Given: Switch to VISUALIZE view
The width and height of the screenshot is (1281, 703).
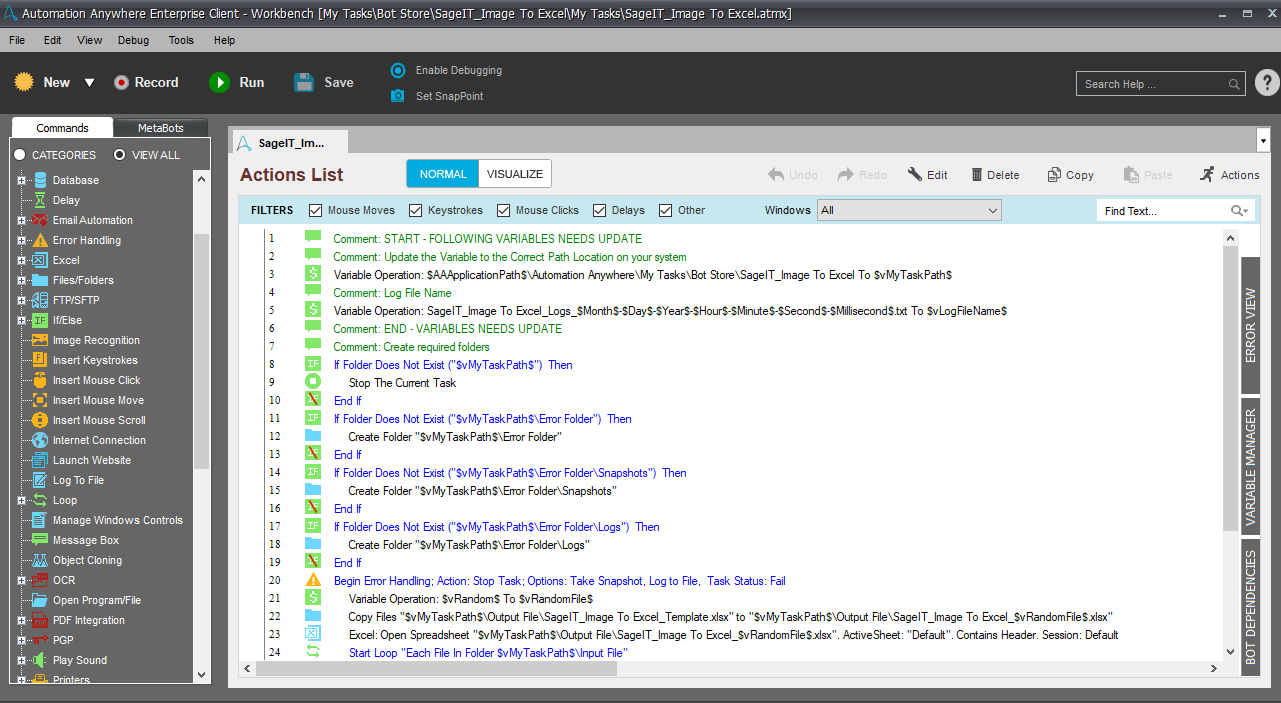Looking at the screenshot, I should (x=514, y=174).
